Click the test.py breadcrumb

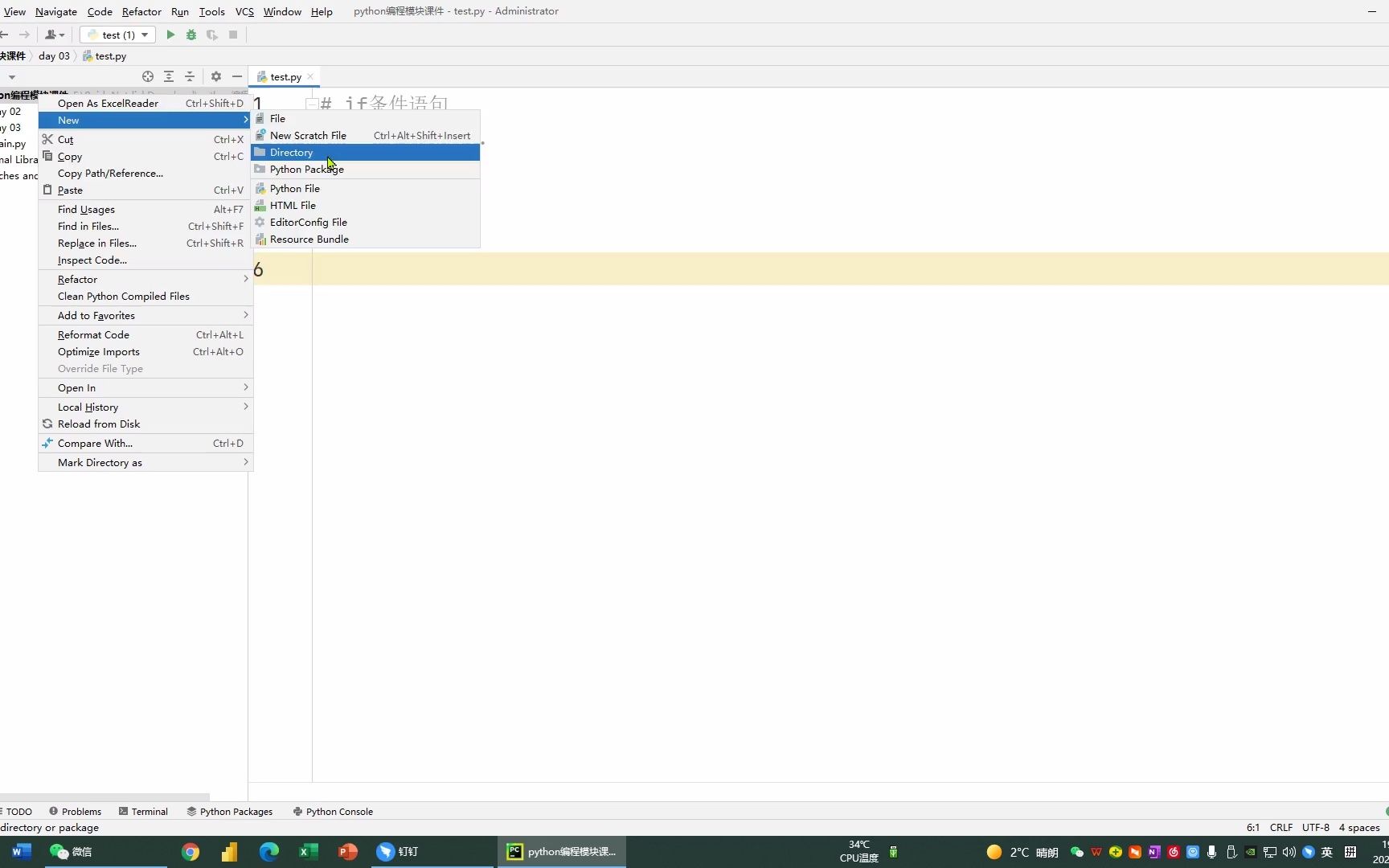click(x=104, y=55)
